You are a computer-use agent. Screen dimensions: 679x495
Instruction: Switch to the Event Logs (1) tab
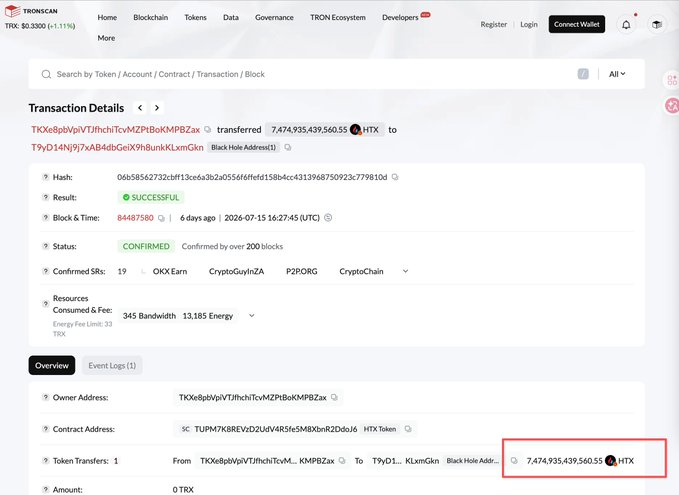[x=112, y=366]
